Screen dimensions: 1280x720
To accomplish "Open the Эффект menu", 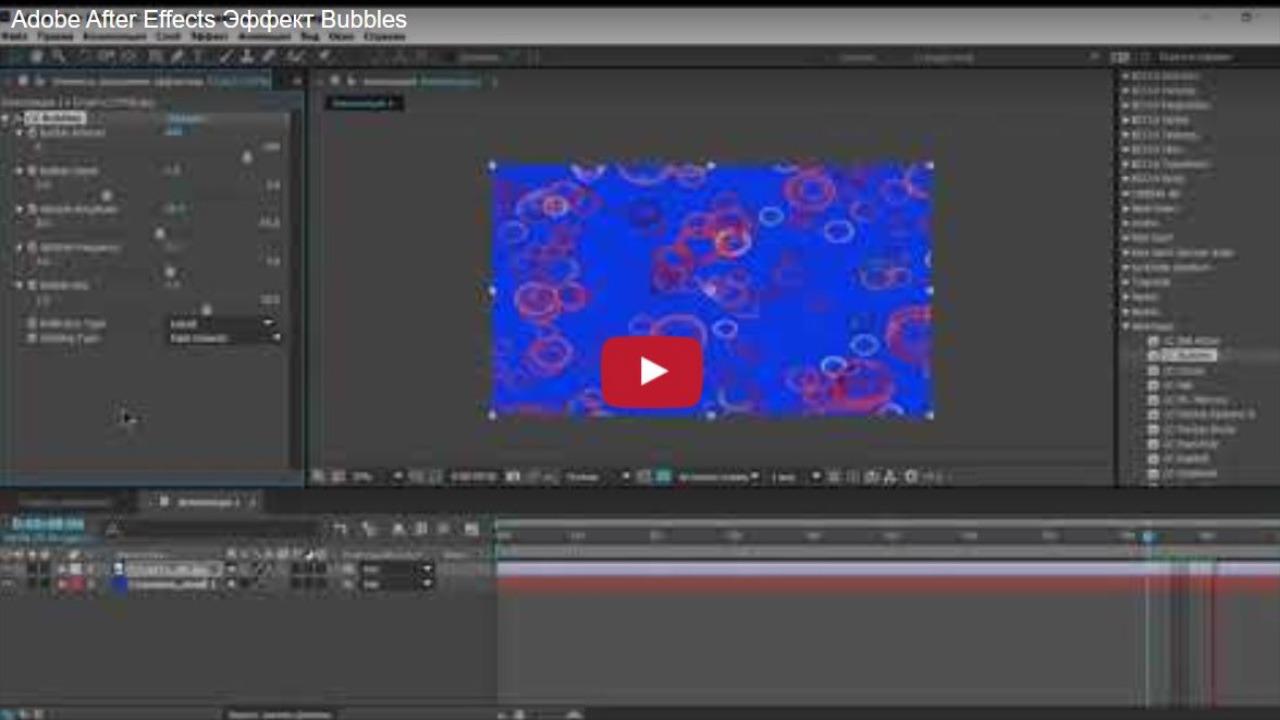I will coord(207,35).
